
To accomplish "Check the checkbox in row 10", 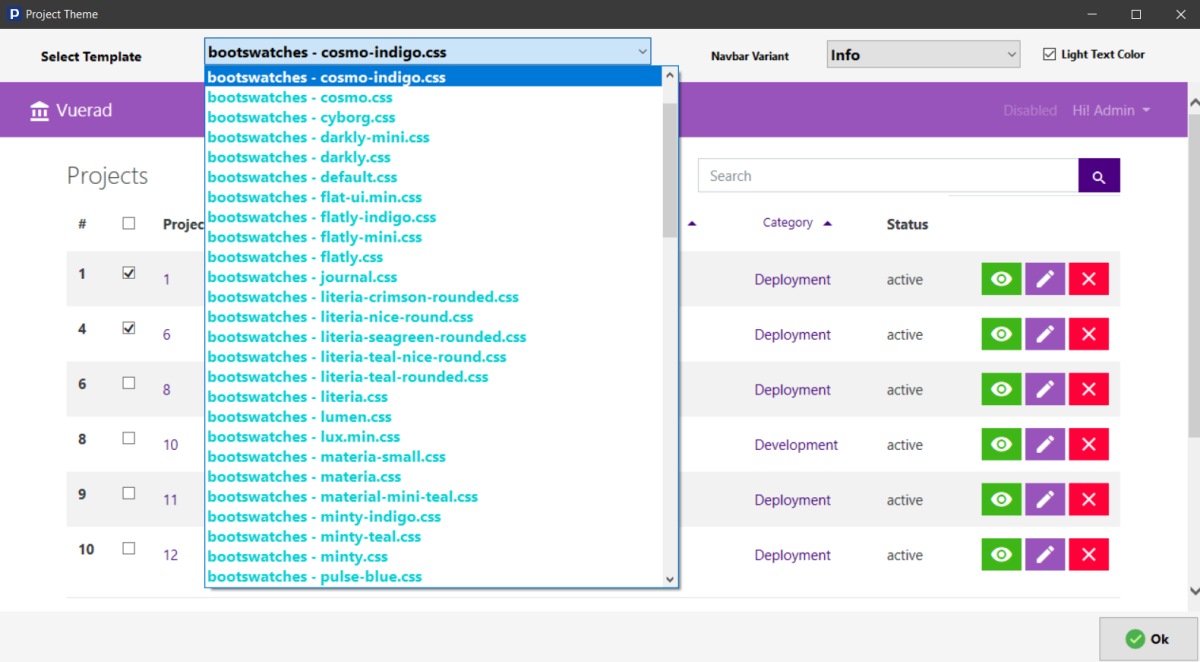I will (128, 548).
